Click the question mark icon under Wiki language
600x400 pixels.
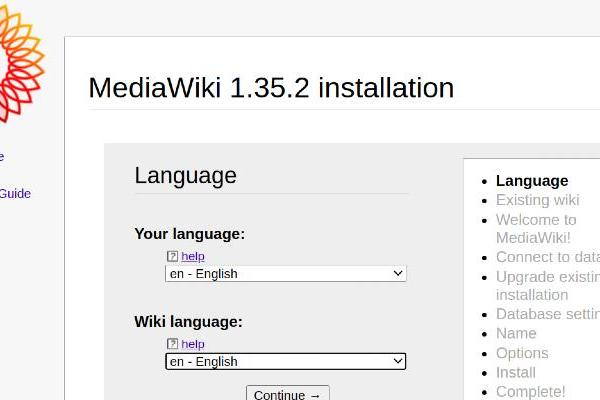point(172,345)
